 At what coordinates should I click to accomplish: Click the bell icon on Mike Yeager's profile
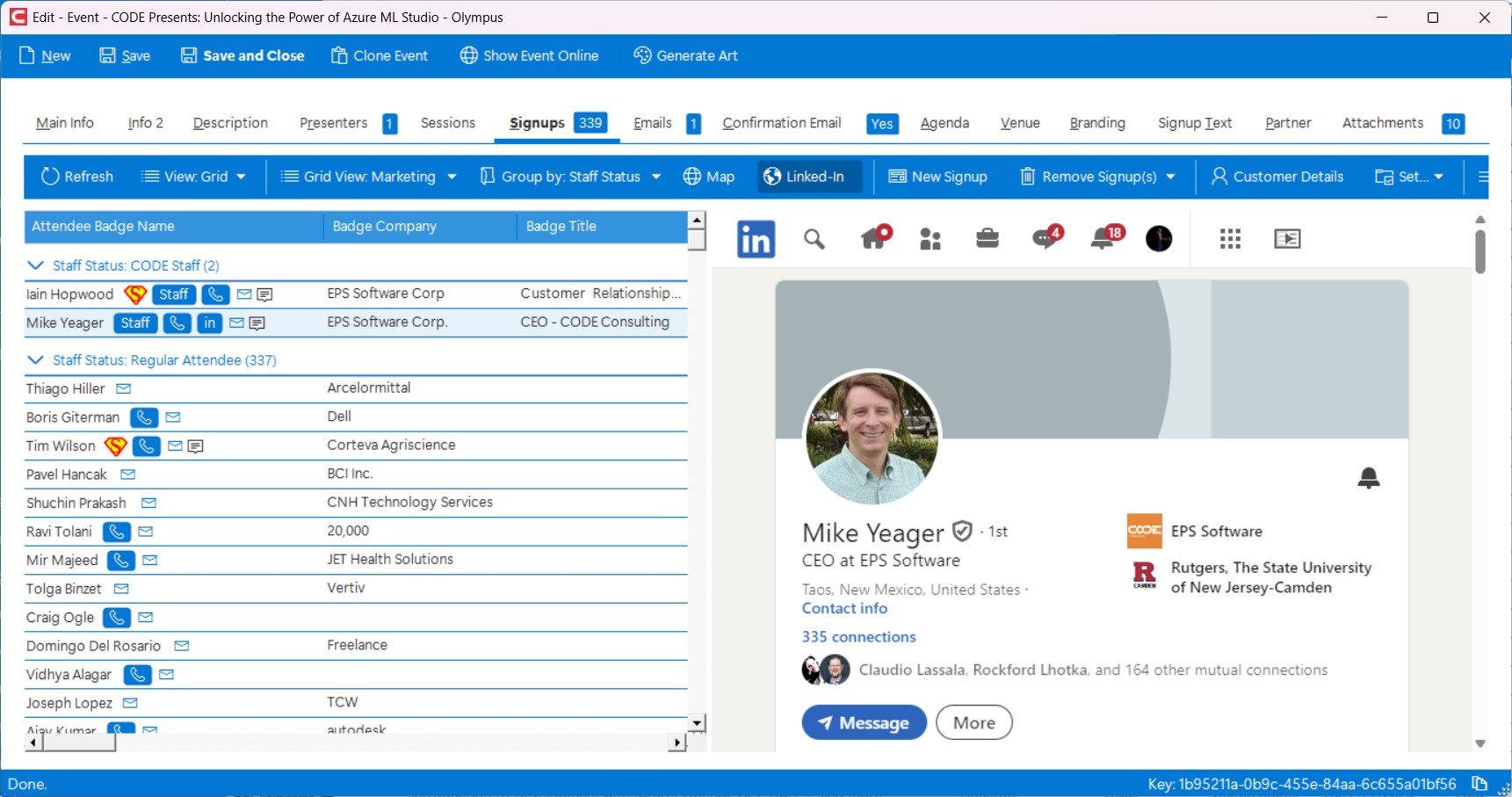point(1368,478)
